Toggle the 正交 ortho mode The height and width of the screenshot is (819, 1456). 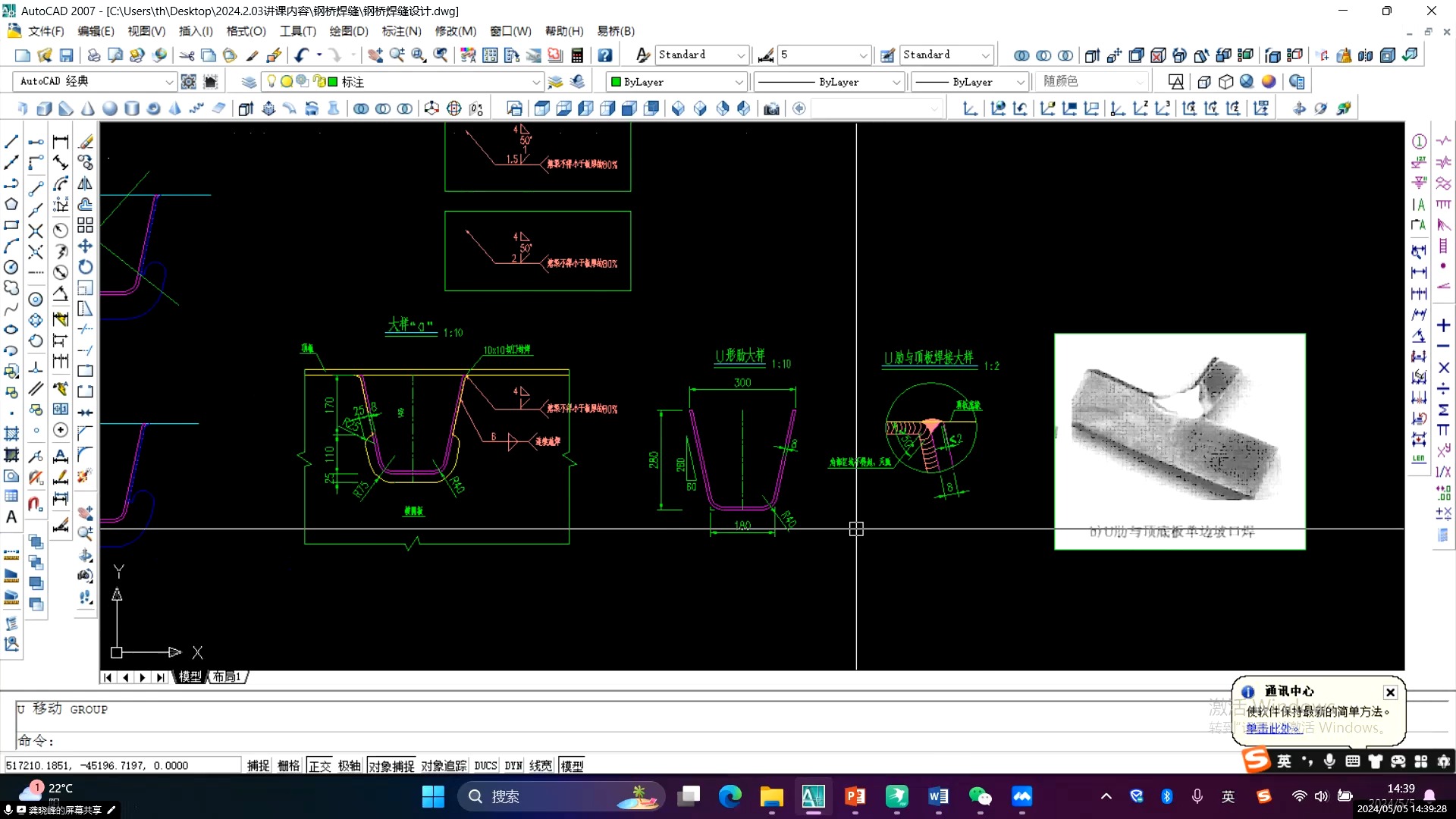(x=319, y=766)
